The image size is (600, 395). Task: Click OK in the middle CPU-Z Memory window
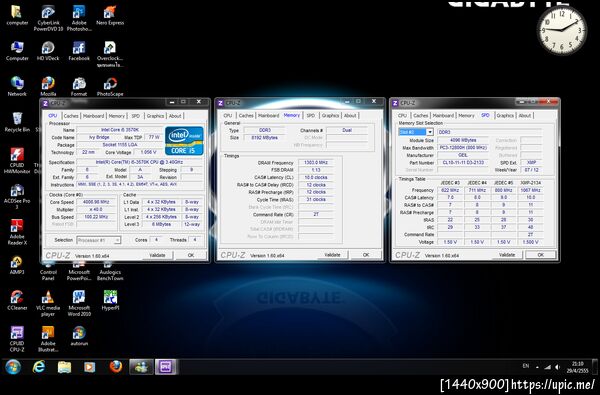tap(366, 255)
